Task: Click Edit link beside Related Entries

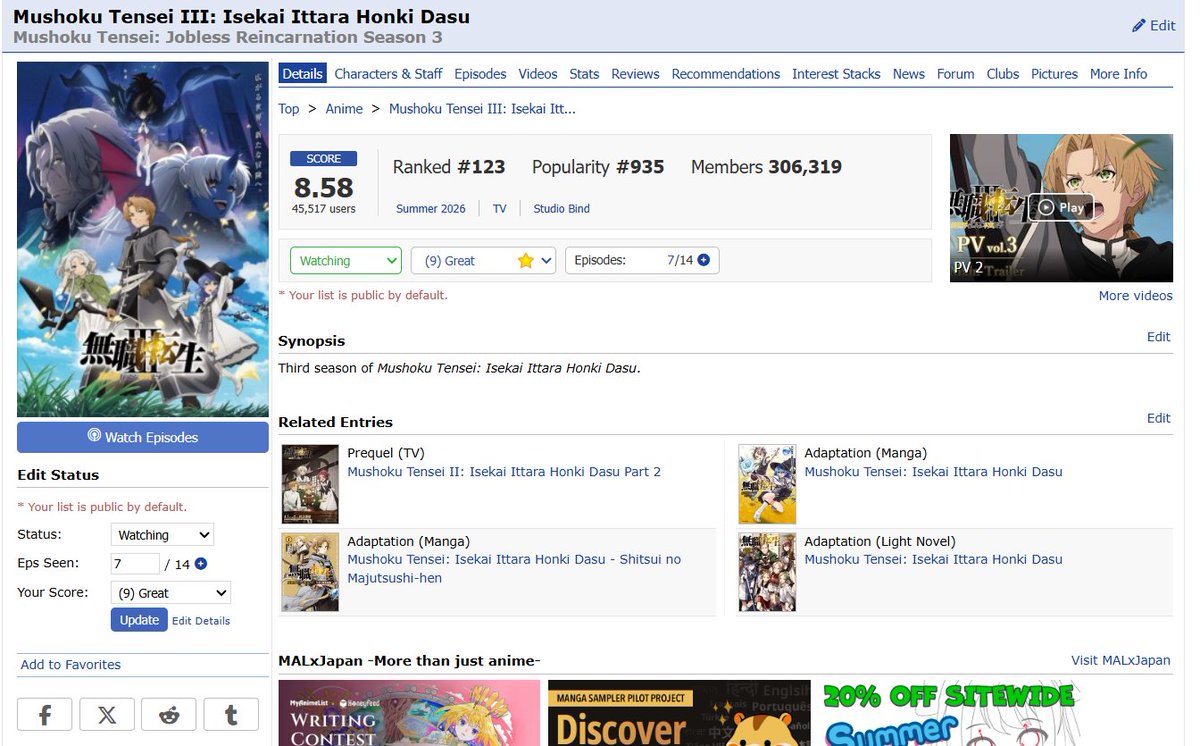Action: tap(1158, 418)
